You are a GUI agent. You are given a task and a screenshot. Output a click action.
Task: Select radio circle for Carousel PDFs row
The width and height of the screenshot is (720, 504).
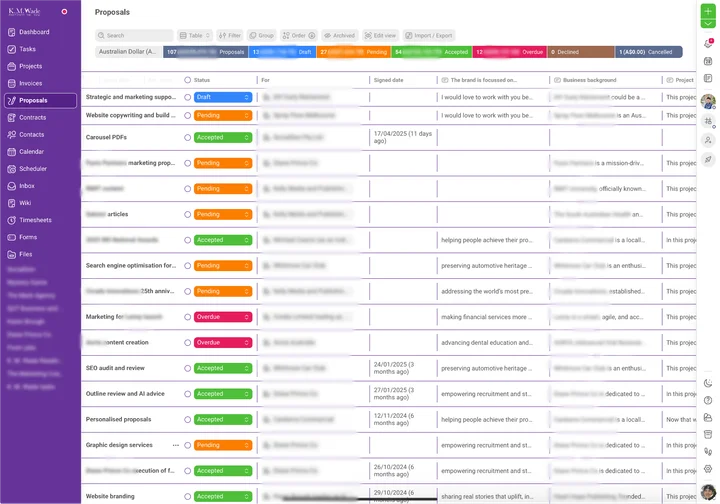[187, 137]
